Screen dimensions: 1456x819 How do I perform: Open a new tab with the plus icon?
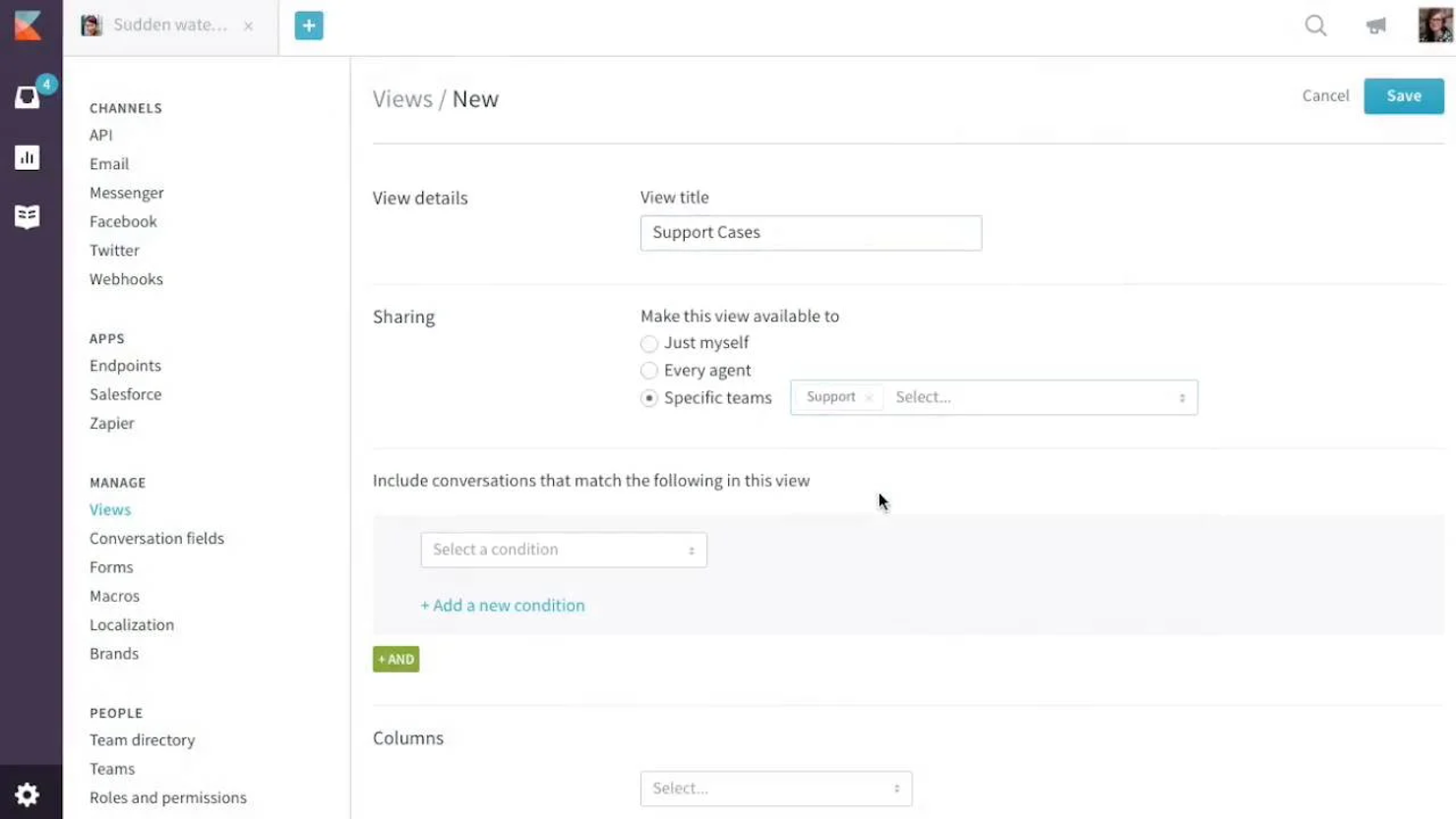point(310,25)
